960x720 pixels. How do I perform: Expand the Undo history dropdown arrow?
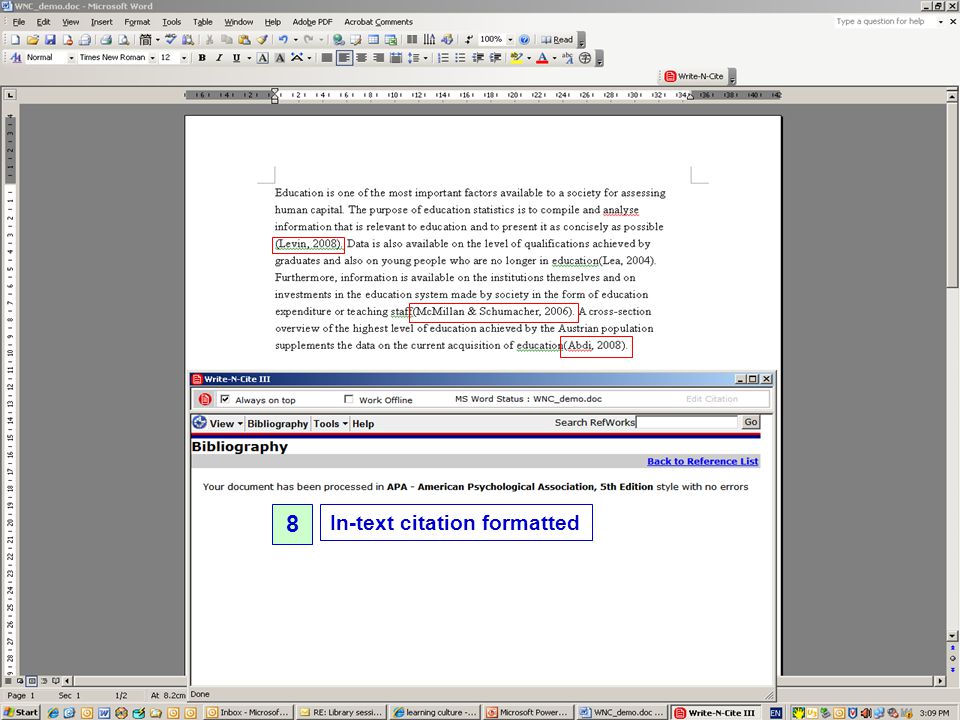coord(296,40)
